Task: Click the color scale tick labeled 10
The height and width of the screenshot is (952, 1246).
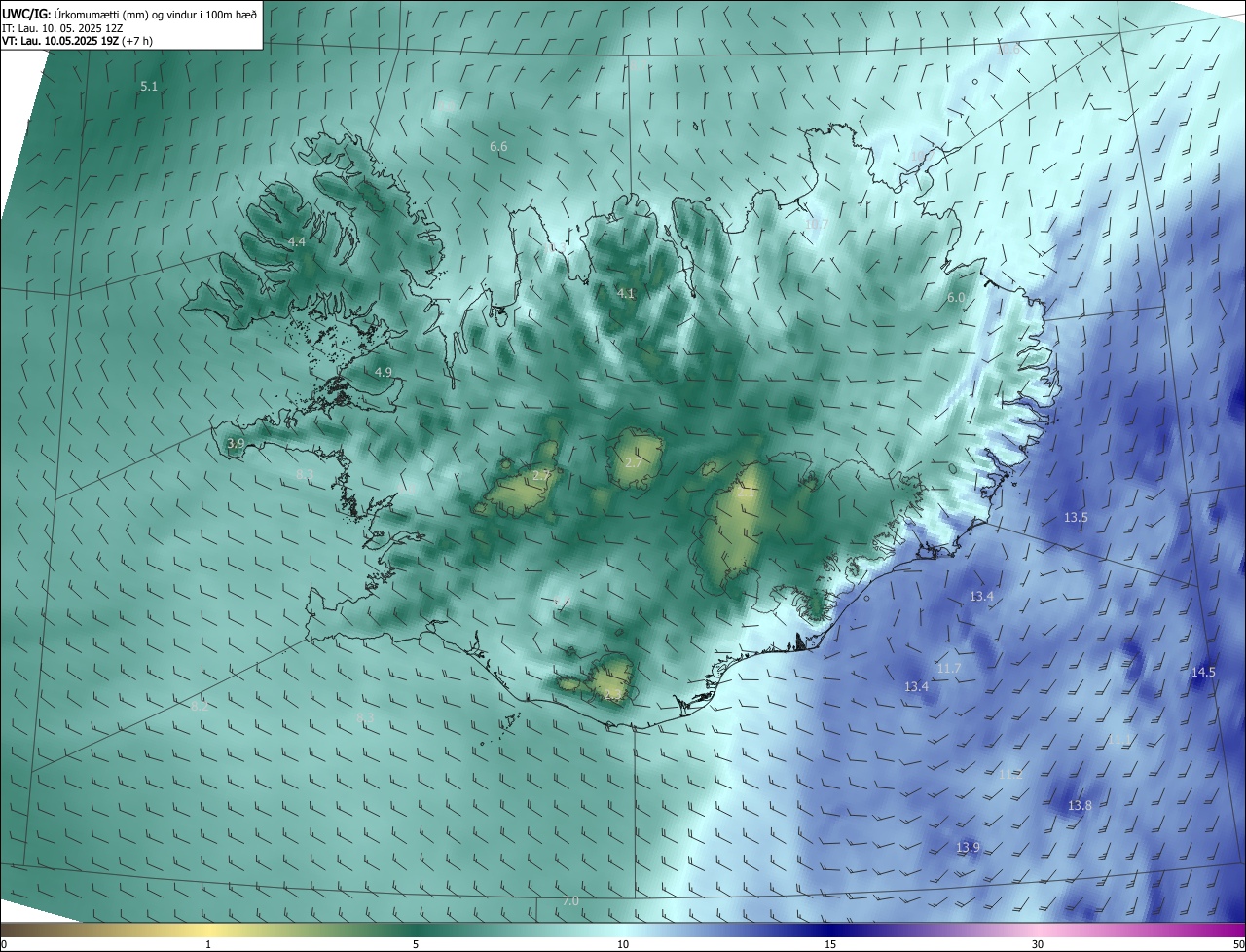Action: (x=623, y=944)
